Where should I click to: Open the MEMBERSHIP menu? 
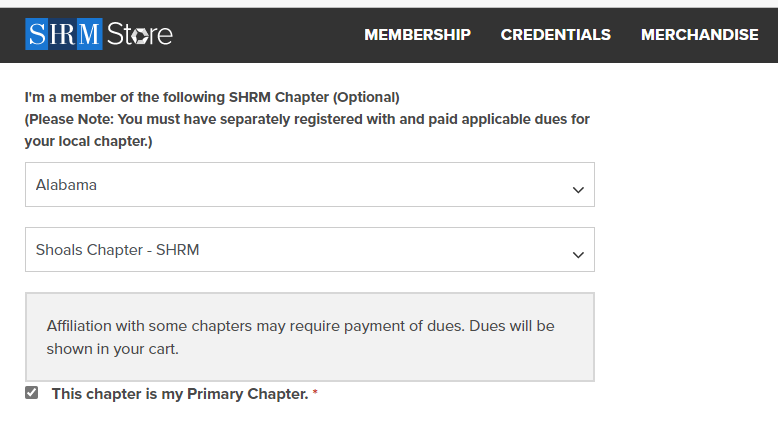417,35
